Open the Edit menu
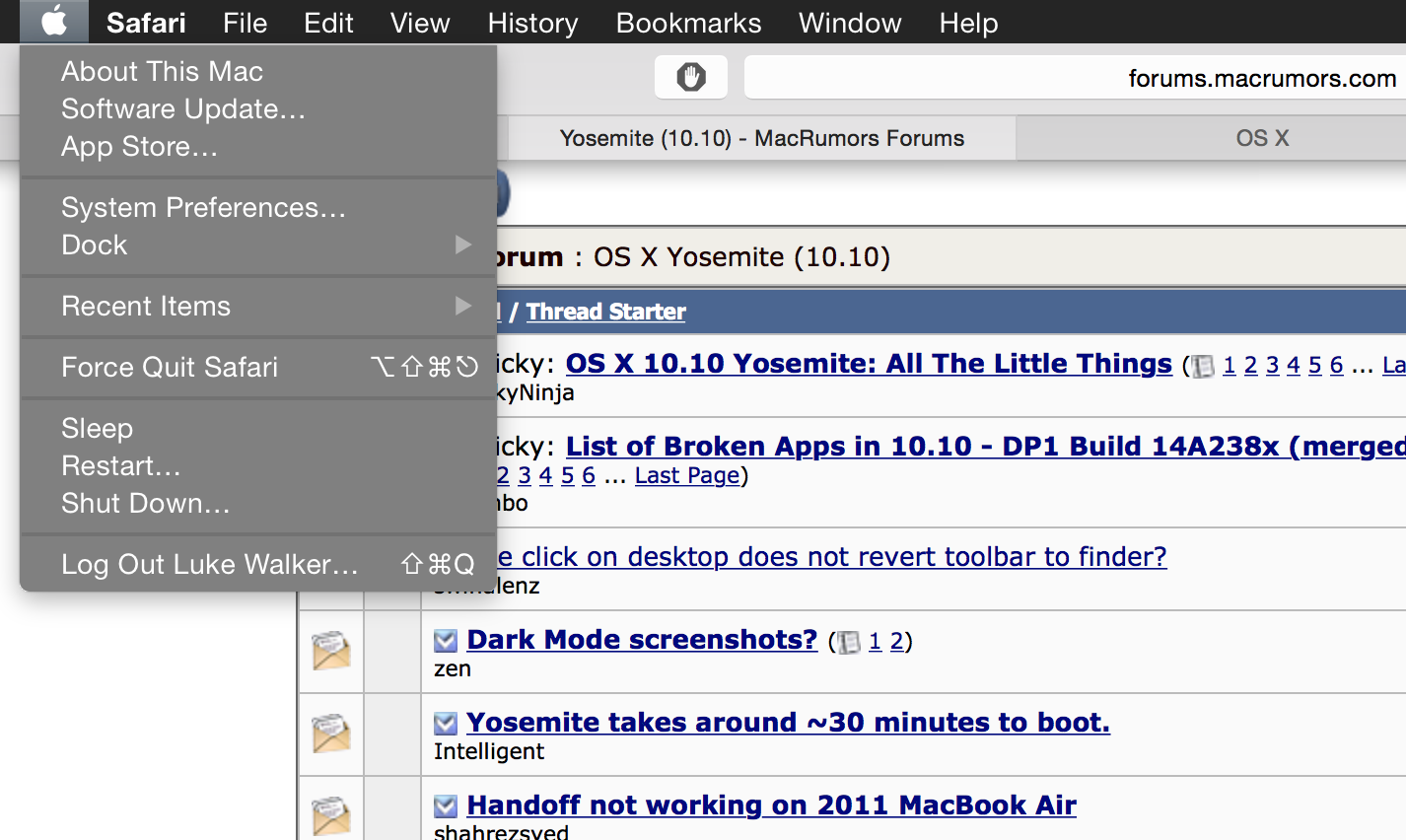The height and width of the screenshot is (840, 1406). 328,22
